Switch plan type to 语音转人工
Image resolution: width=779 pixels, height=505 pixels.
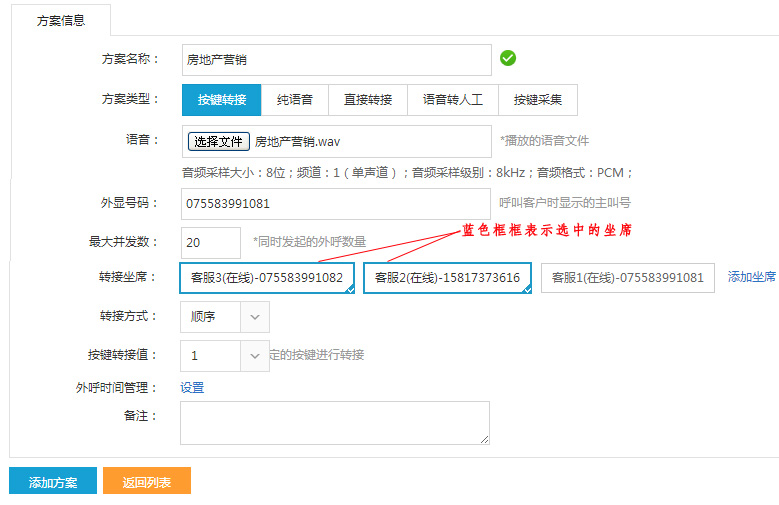[x=453, y=100]
